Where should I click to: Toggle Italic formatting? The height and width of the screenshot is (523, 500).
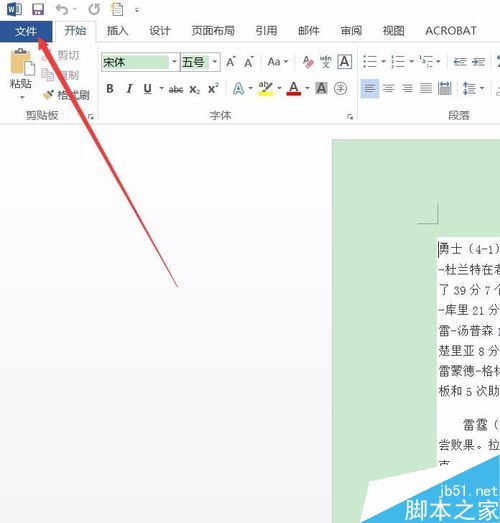129,89
